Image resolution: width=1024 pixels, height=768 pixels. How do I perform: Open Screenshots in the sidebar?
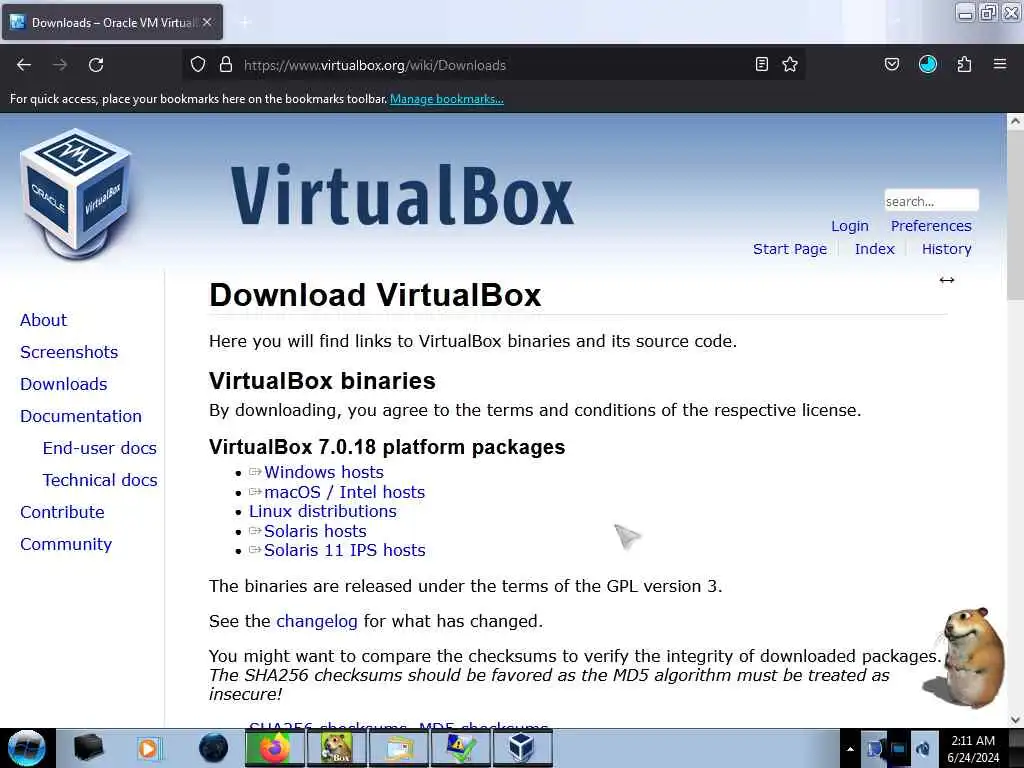(69, 352)
